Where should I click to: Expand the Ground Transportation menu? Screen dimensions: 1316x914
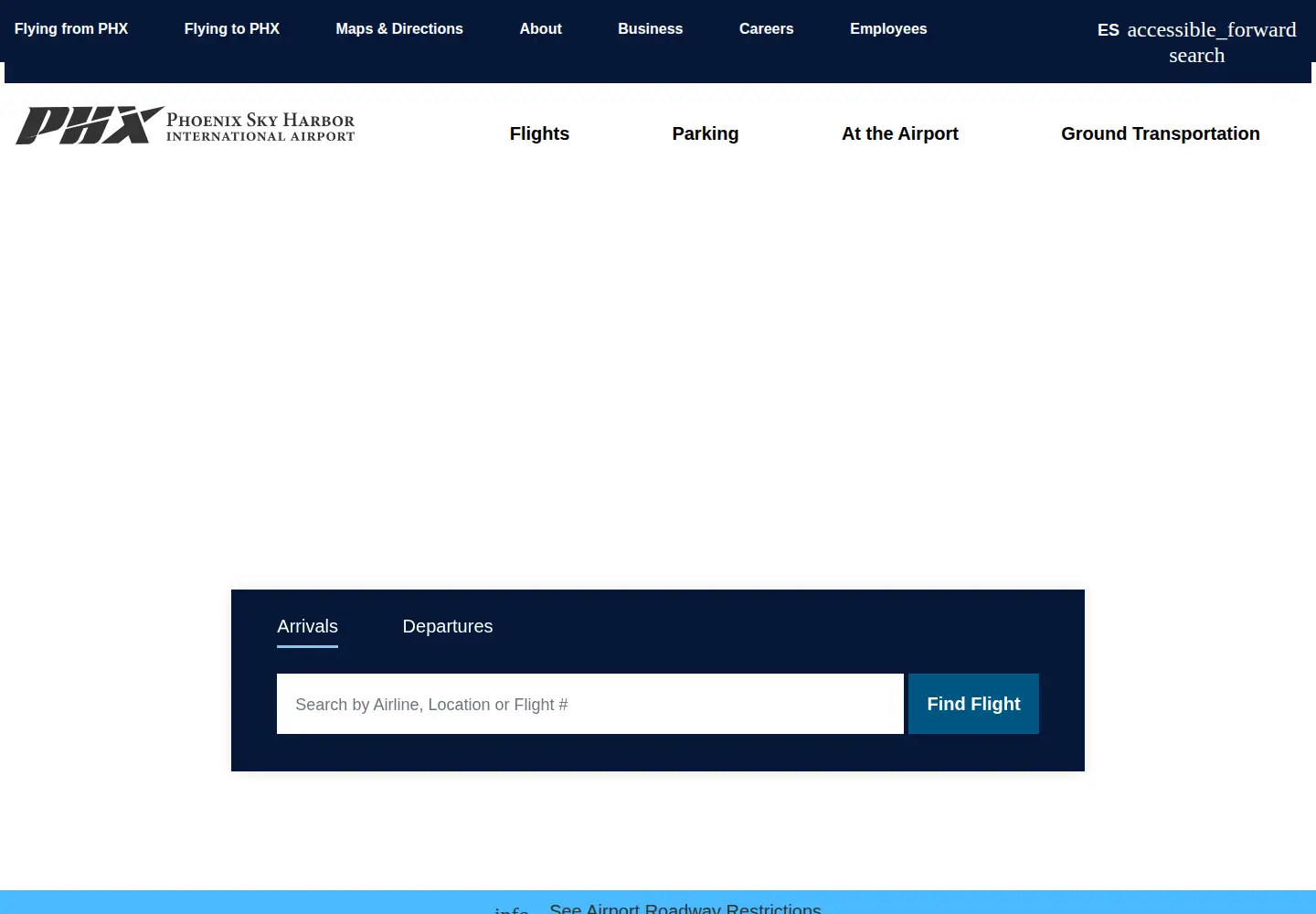pos(1161,133)
